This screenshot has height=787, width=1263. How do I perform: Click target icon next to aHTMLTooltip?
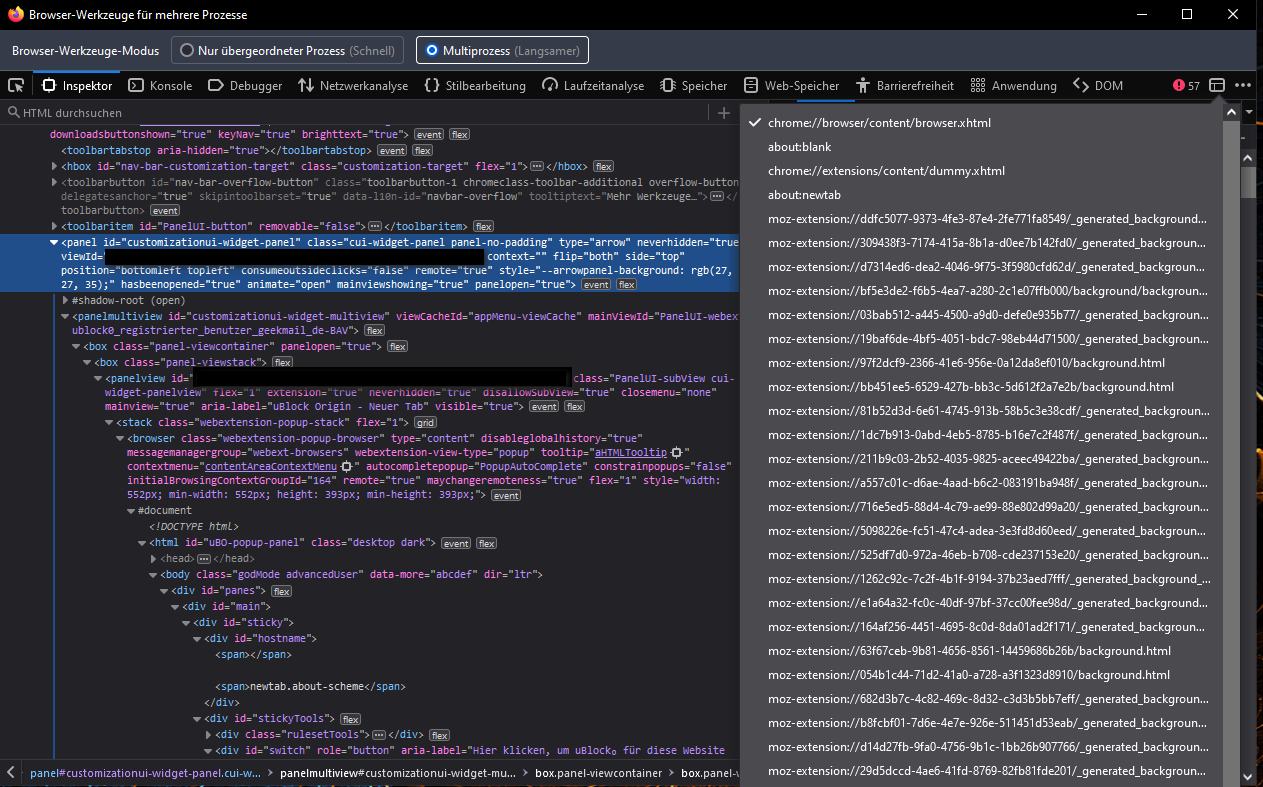(676, 453)
